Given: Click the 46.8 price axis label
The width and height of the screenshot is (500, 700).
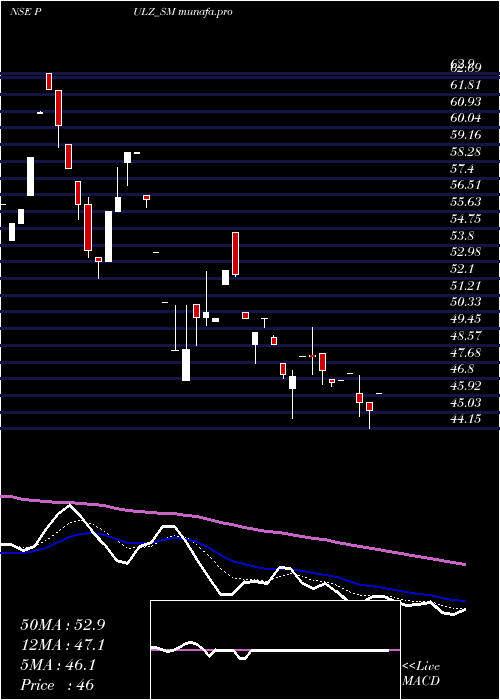Looking at the screenshot, I should point(462,370).
